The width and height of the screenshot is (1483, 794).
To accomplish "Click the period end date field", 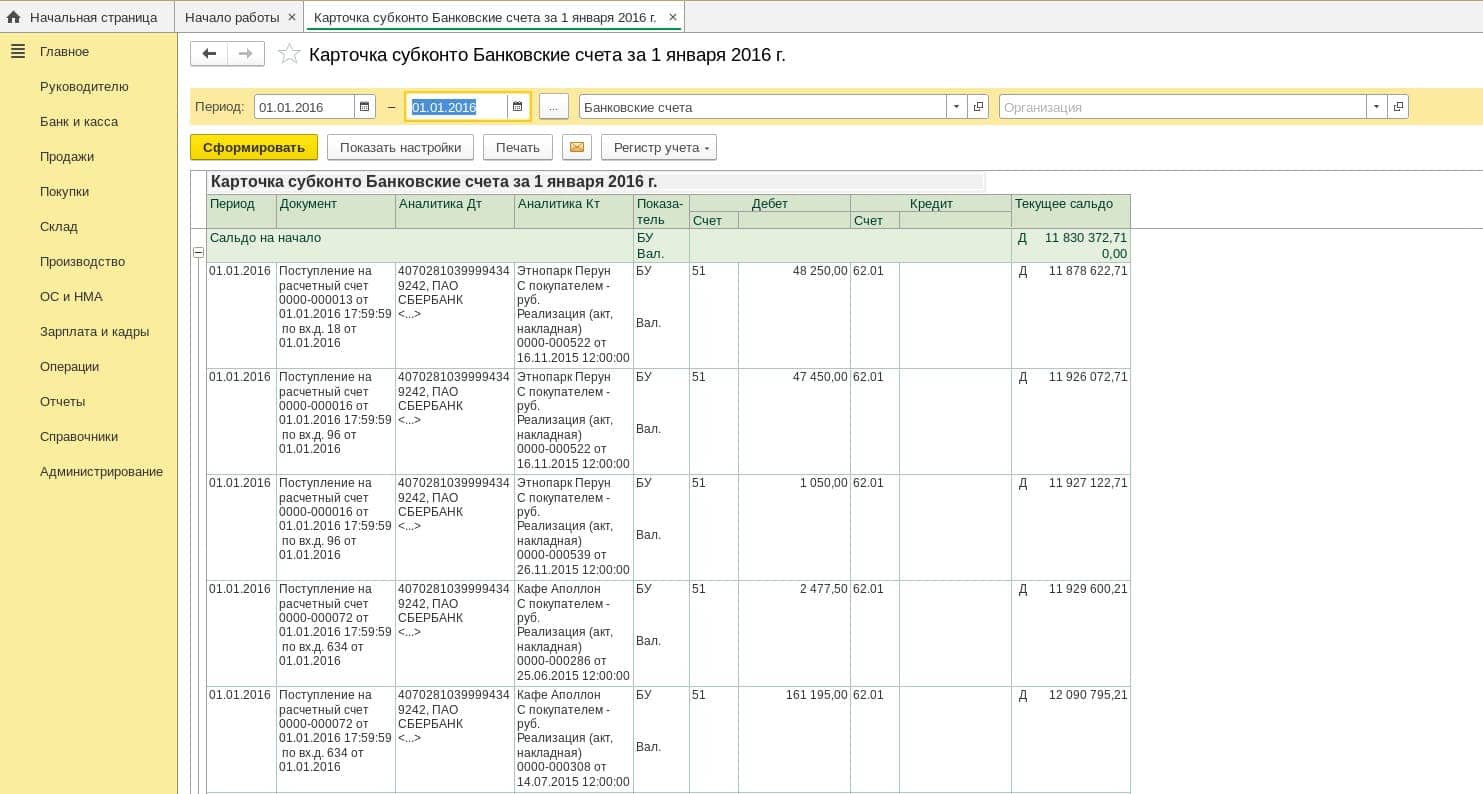I will click(457, 107).
